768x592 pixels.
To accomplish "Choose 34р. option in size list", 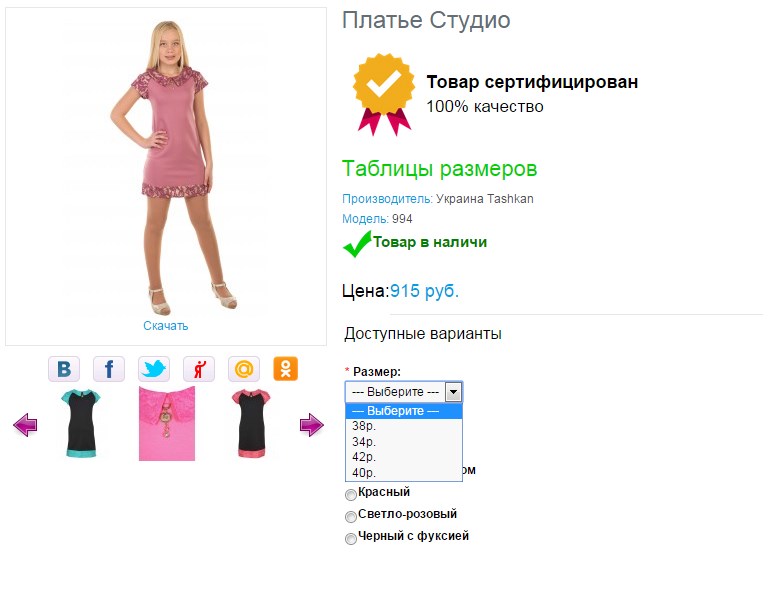I will pyautogui.click(x=404, y=442).
